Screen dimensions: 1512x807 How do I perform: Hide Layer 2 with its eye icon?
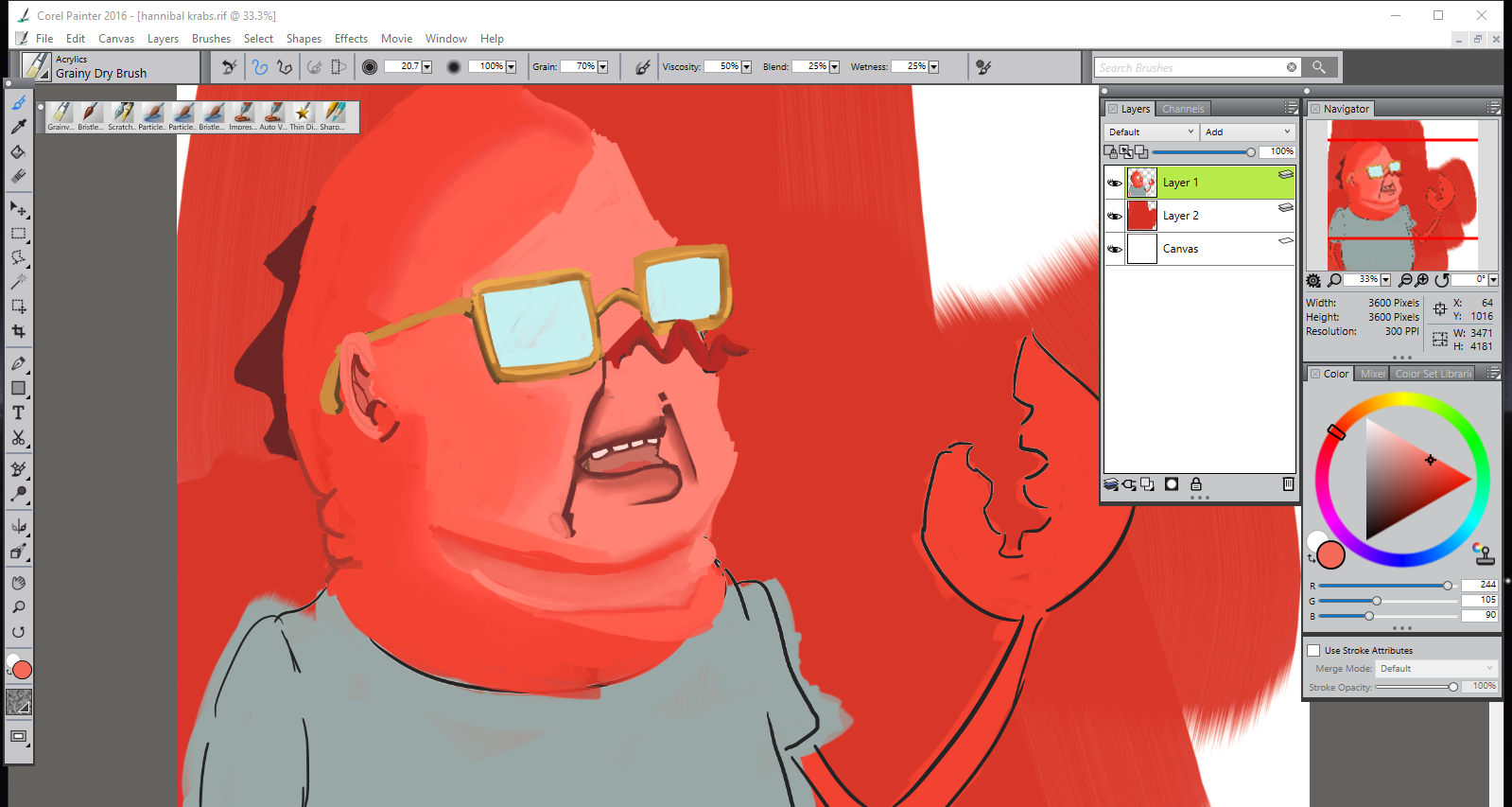(1115, 217)
